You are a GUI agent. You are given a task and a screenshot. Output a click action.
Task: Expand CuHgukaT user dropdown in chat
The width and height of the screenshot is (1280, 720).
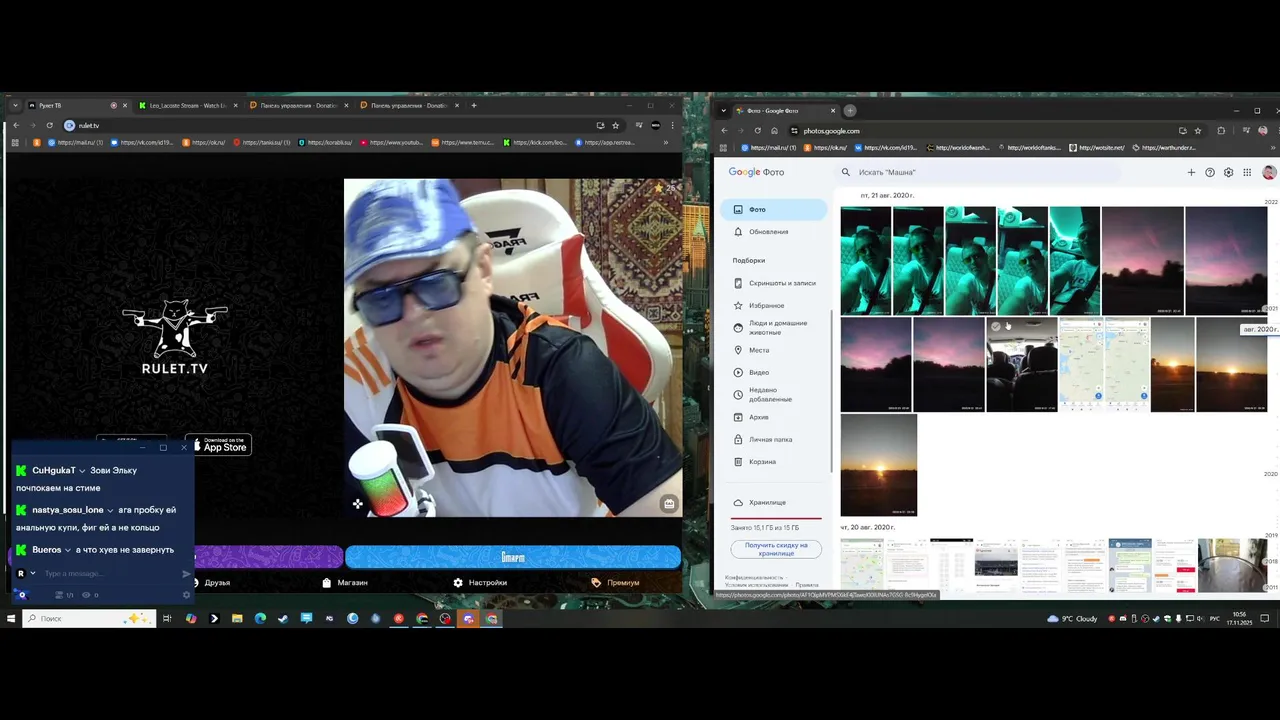82,470
